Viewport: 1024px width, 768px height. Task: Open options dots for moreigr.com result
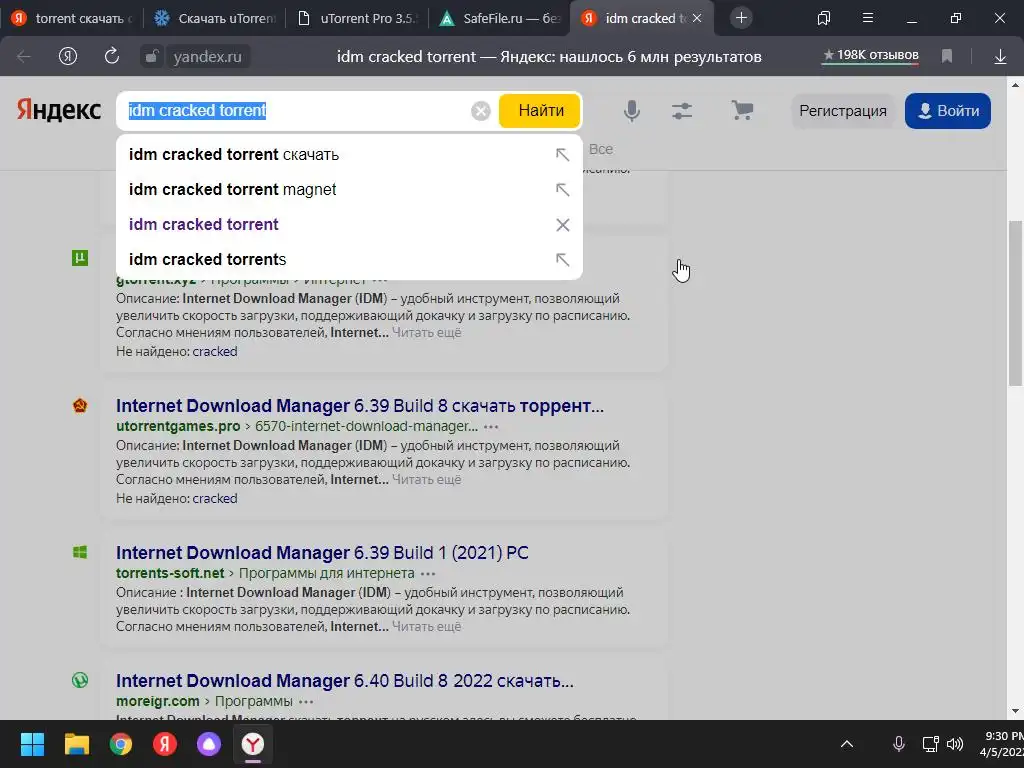pyautogui.click(x=306, y=702)
